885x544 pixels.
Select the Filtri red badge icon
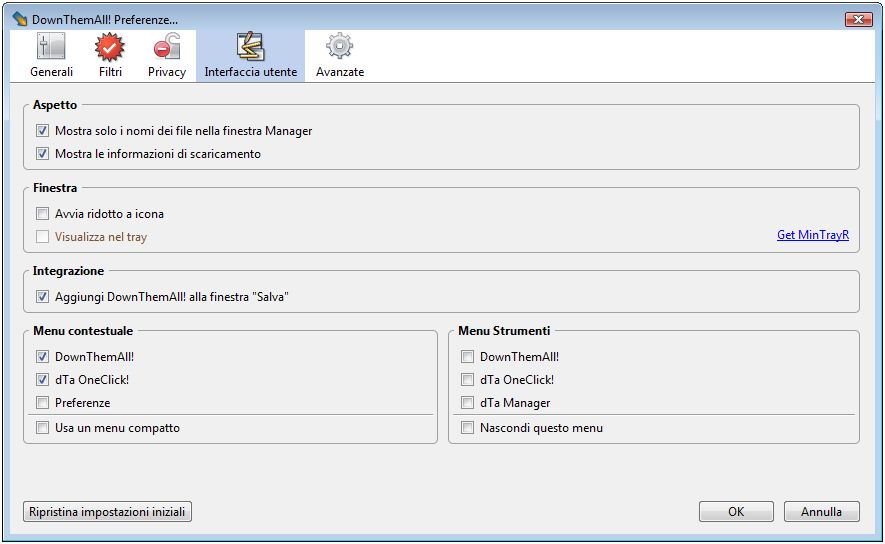pos(110,47)
